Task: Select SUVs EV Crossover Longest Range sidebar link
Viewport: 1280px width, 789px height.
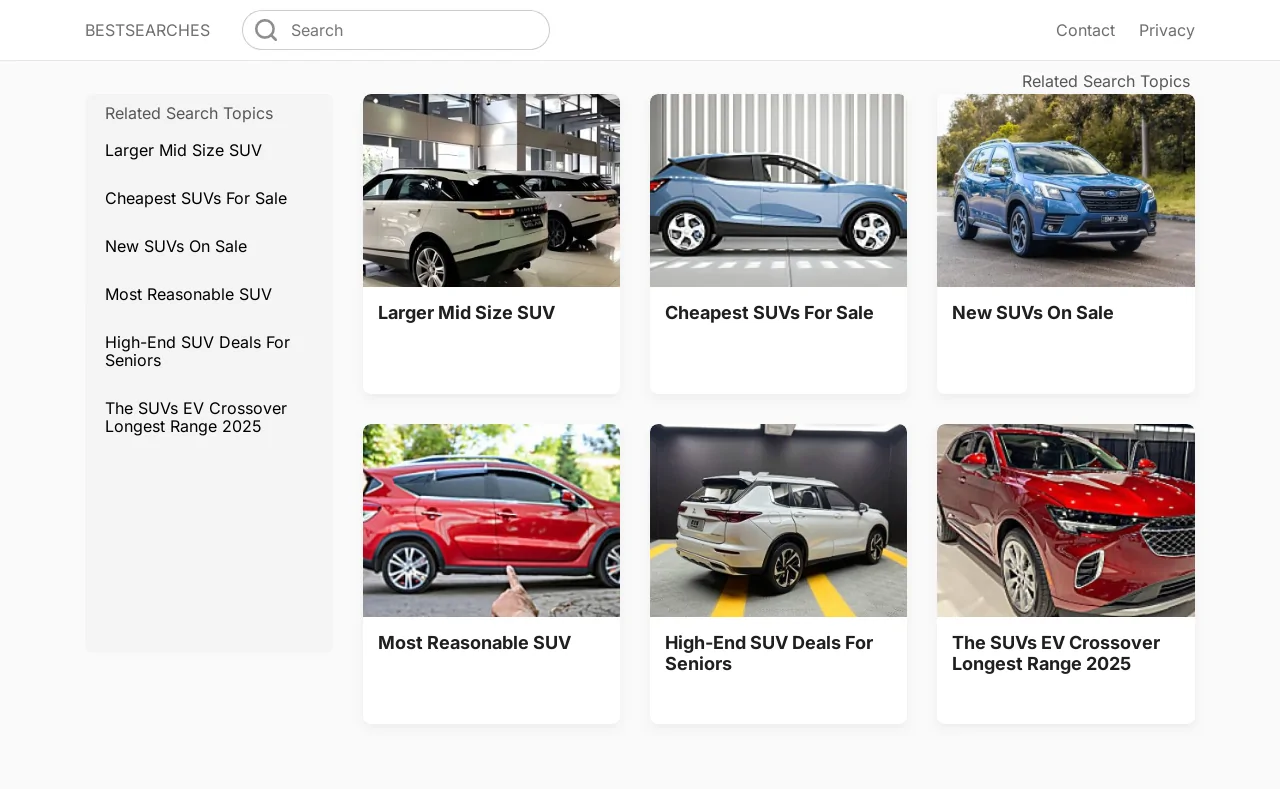Action: (x=196, y=417)
